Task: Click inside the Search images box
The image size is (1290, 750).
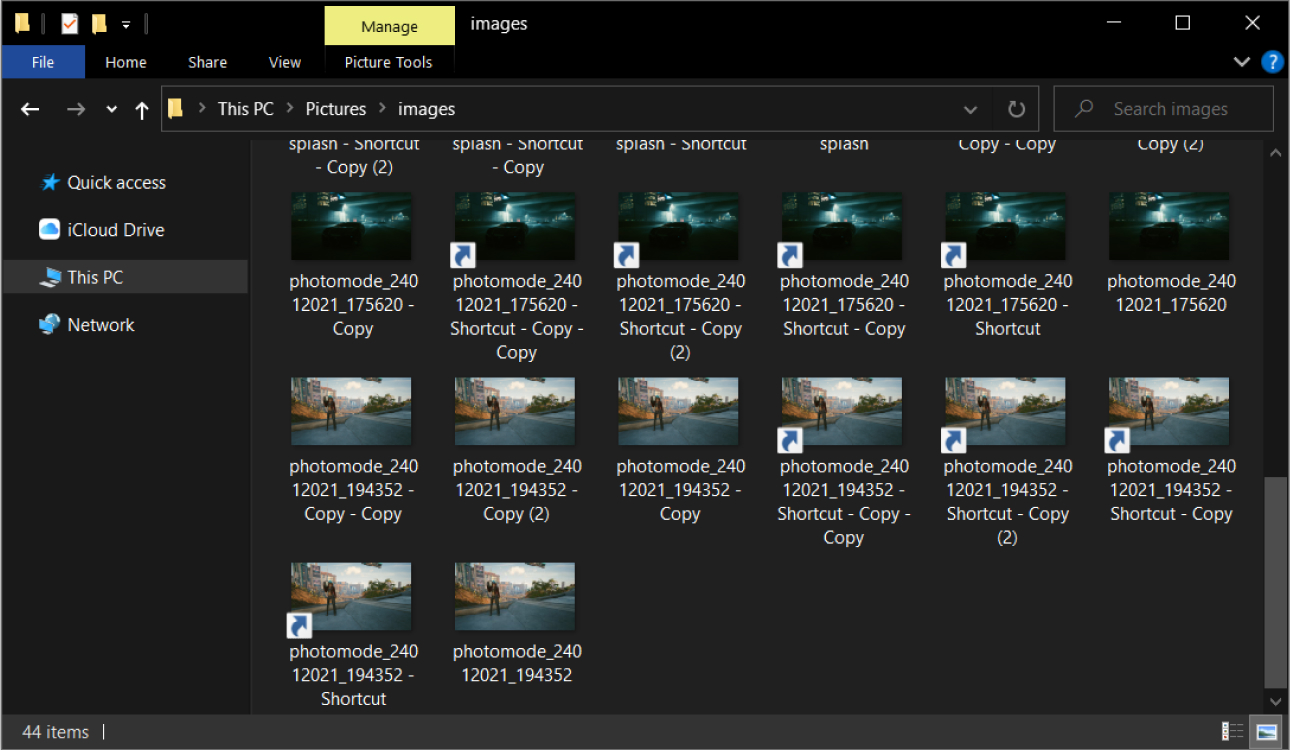Action: pyautogui.click(x=1163, y=108)
